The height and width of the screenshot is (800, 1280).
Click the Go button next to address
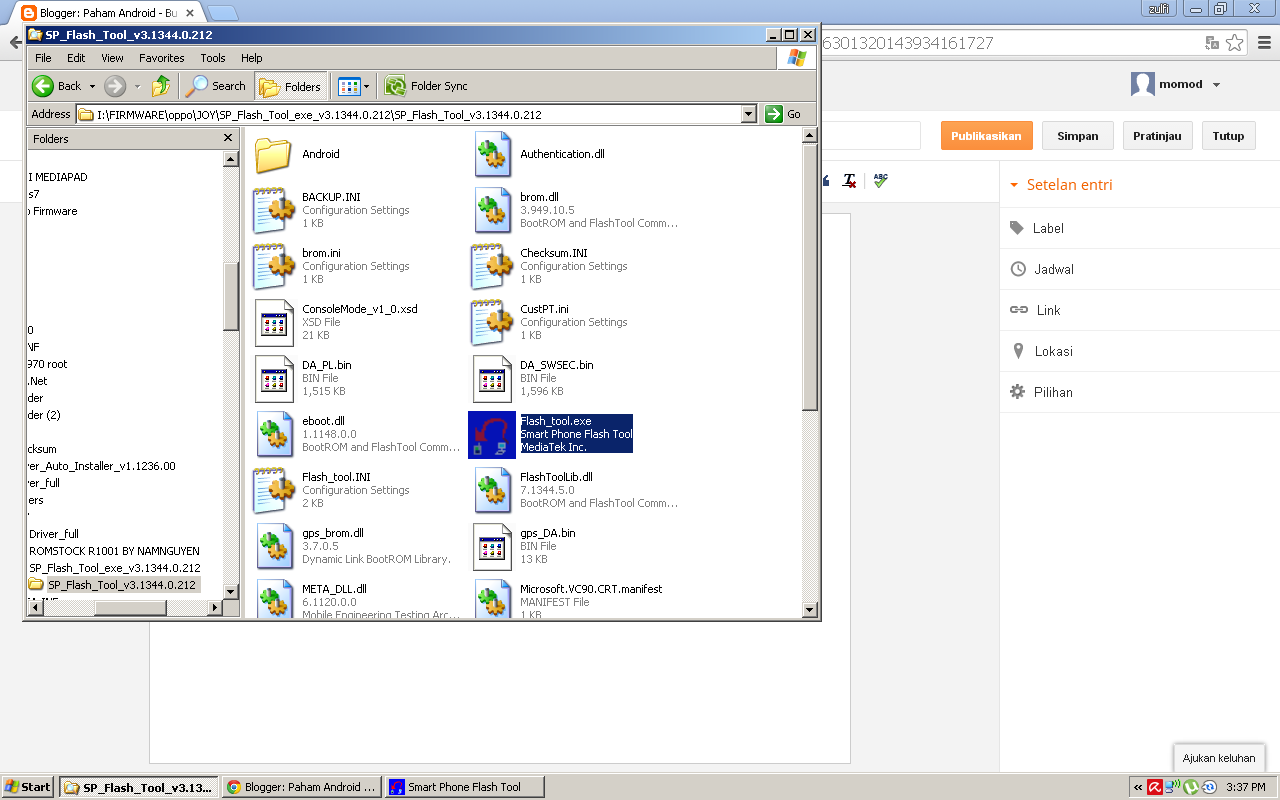pos(783,114)
